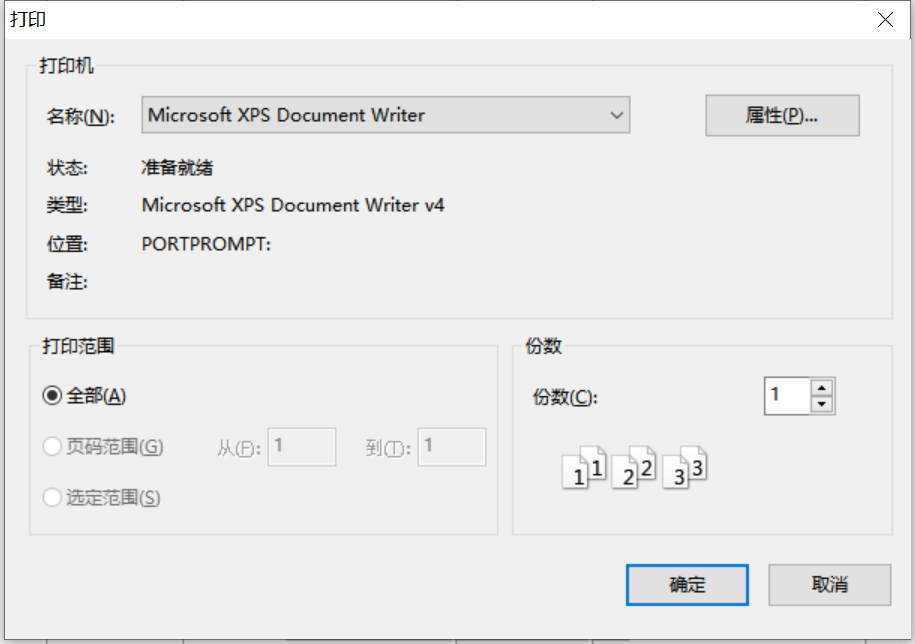This screenshot has height=644, width=915.
Task: Click the 份数 copies number field
Action: pyautogui.click(x=787, y=396)
